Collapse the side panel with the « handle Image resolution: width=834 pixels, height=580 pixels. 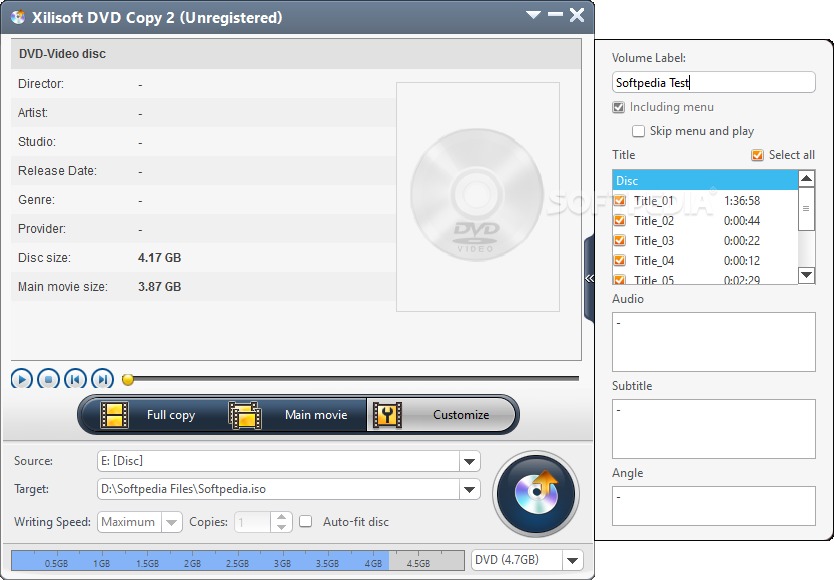pyautogui.click(x=589, y=278)
